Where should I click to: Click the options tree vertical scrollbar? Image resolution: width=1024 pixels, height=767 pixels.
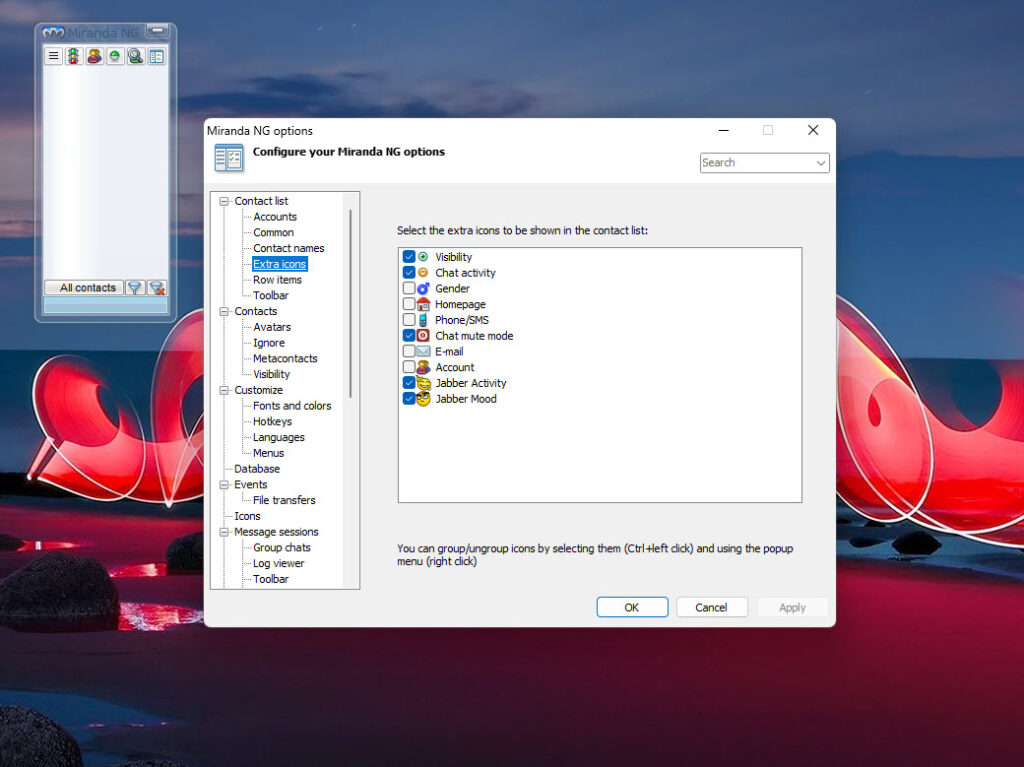pyautogui.click(x=350, y=303)
